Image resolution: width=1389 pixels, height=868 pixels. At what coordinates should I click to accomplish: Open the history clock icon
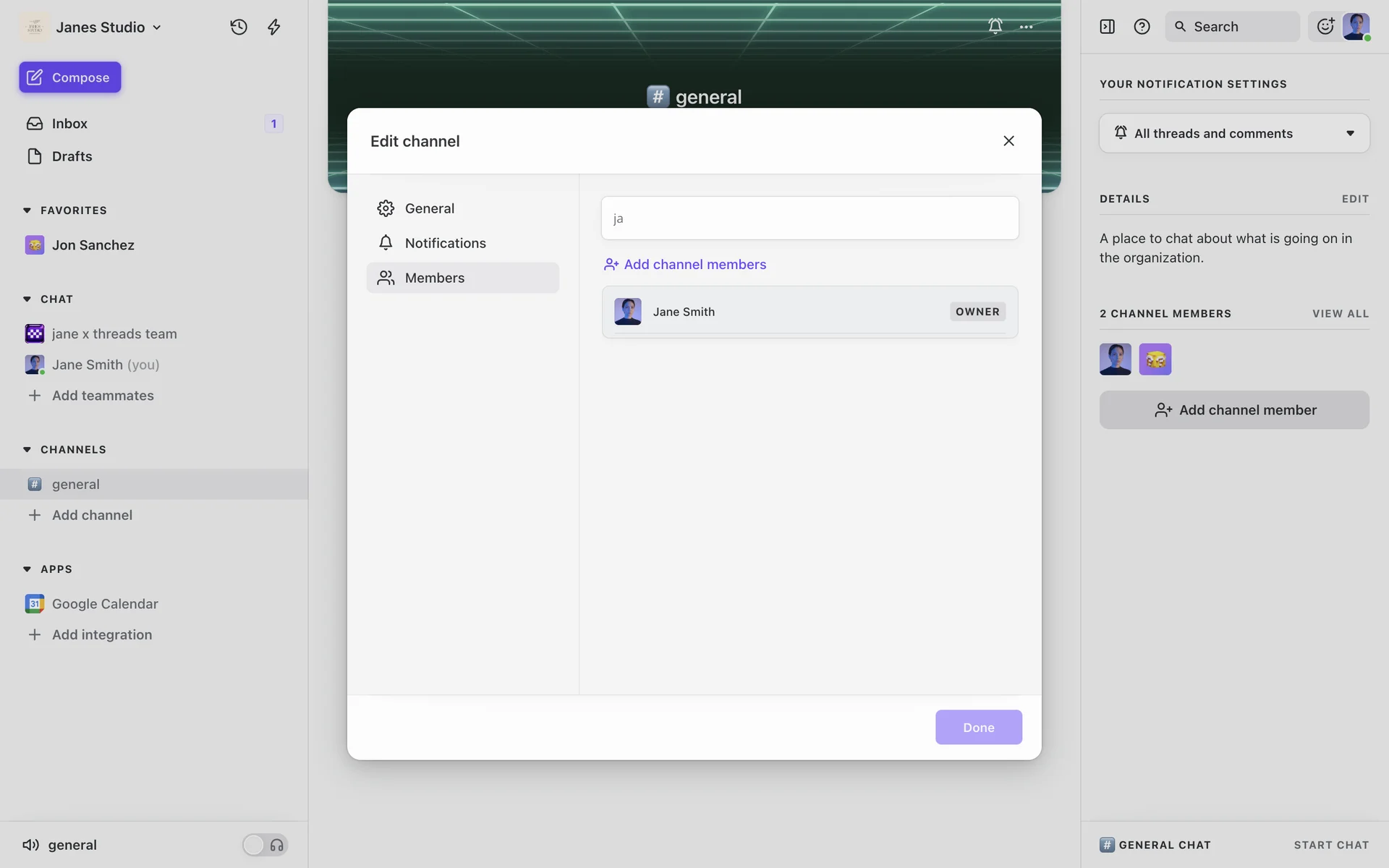[x=239, y=27]
